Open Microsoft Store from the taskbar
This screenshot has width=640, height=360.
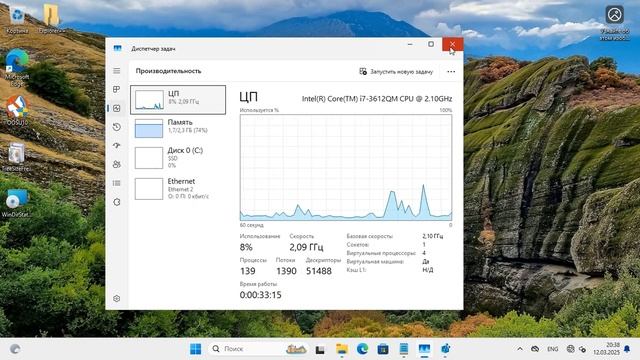383,349
